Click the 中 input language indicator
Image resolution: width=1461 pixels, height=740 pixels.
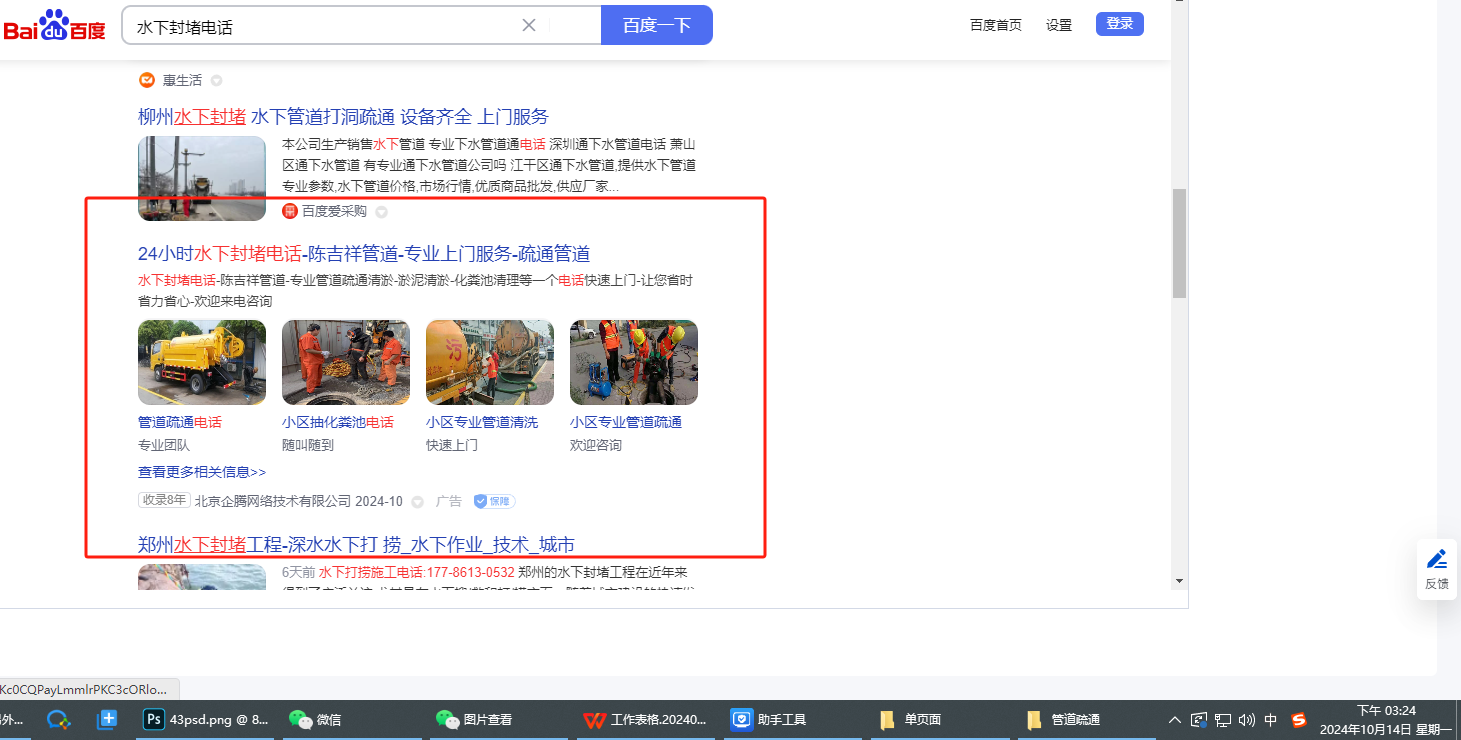1271,719
